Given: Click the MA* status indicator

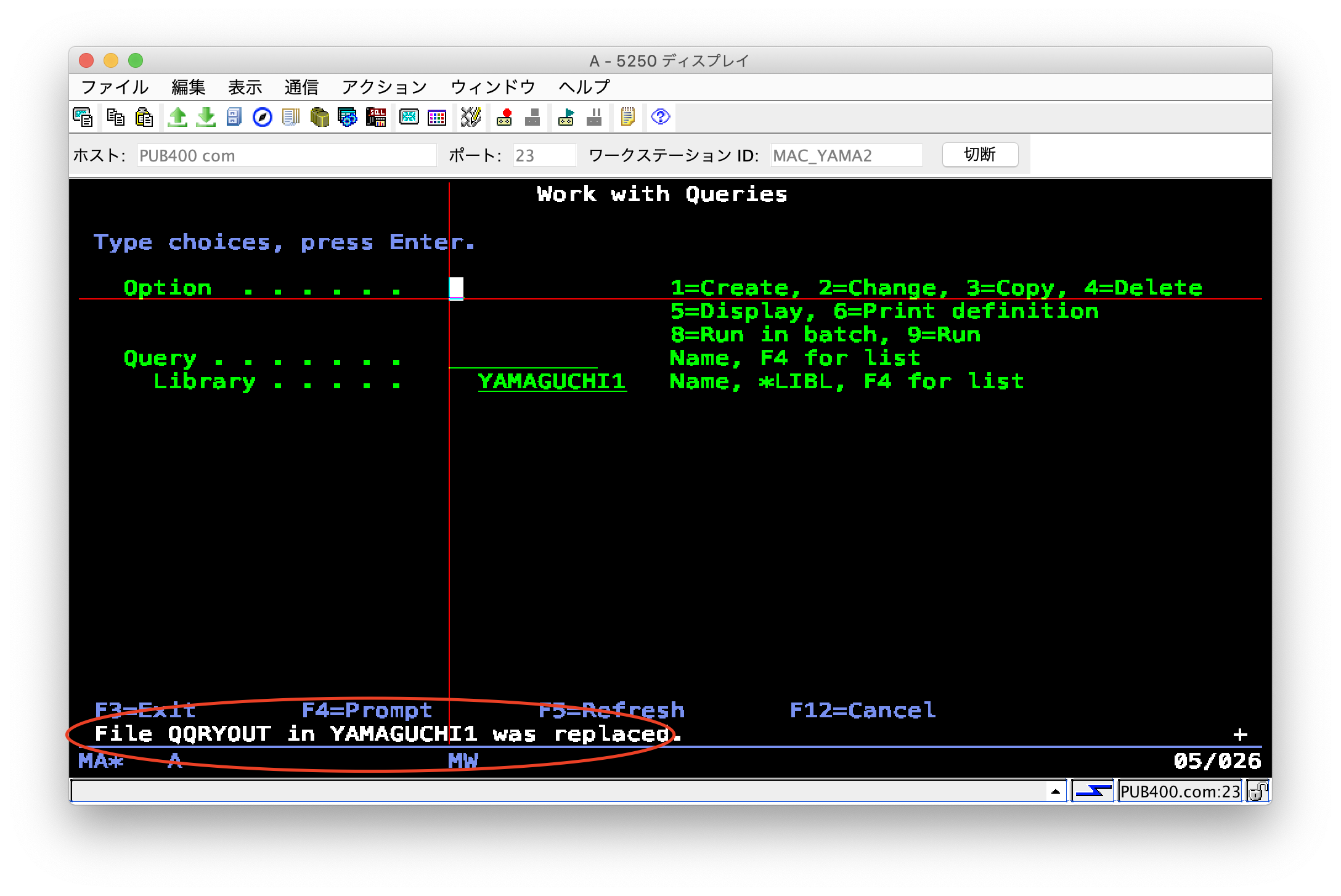Looking at the screenshot, I should [x=101, y=761].
